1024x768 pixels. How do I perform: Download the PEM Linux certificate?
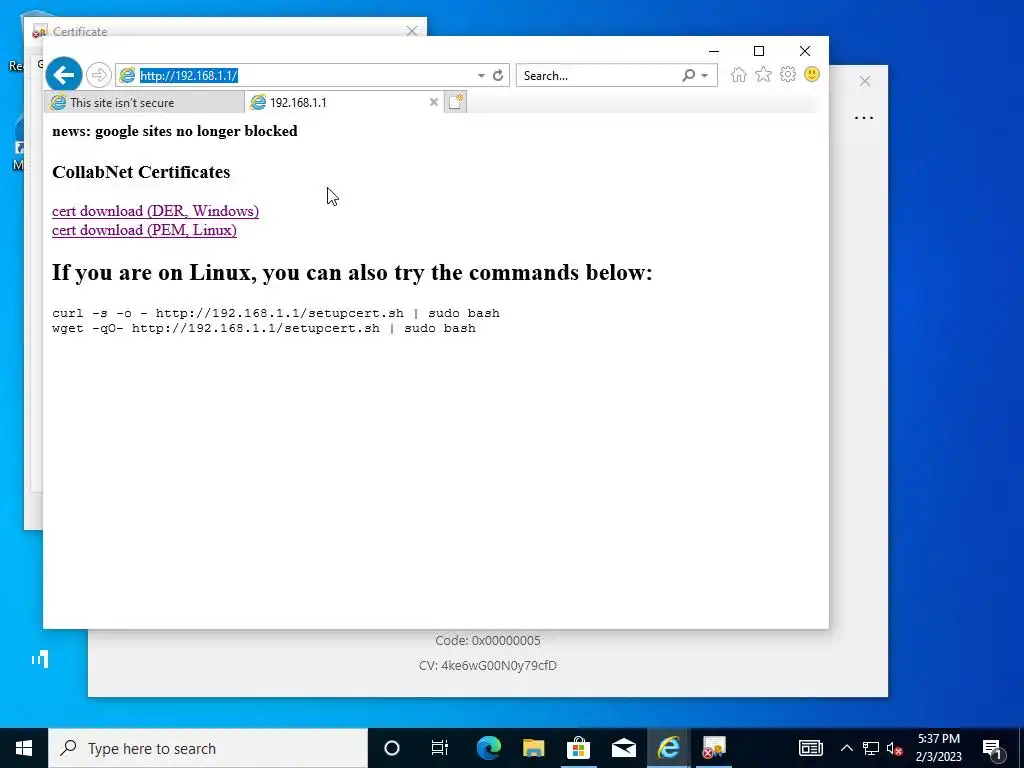point(144,230)
